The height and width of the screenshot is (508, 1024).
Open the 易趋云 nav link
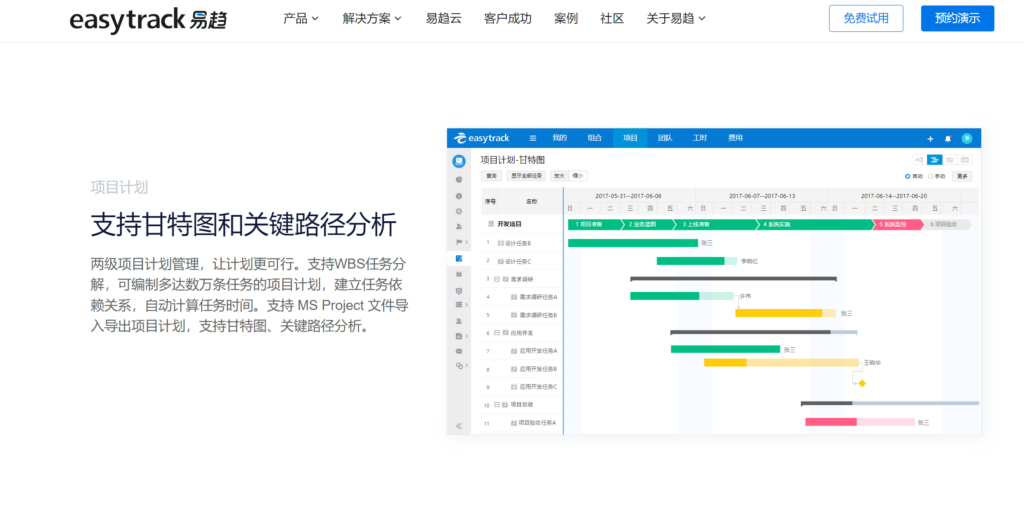click(443, 18)
